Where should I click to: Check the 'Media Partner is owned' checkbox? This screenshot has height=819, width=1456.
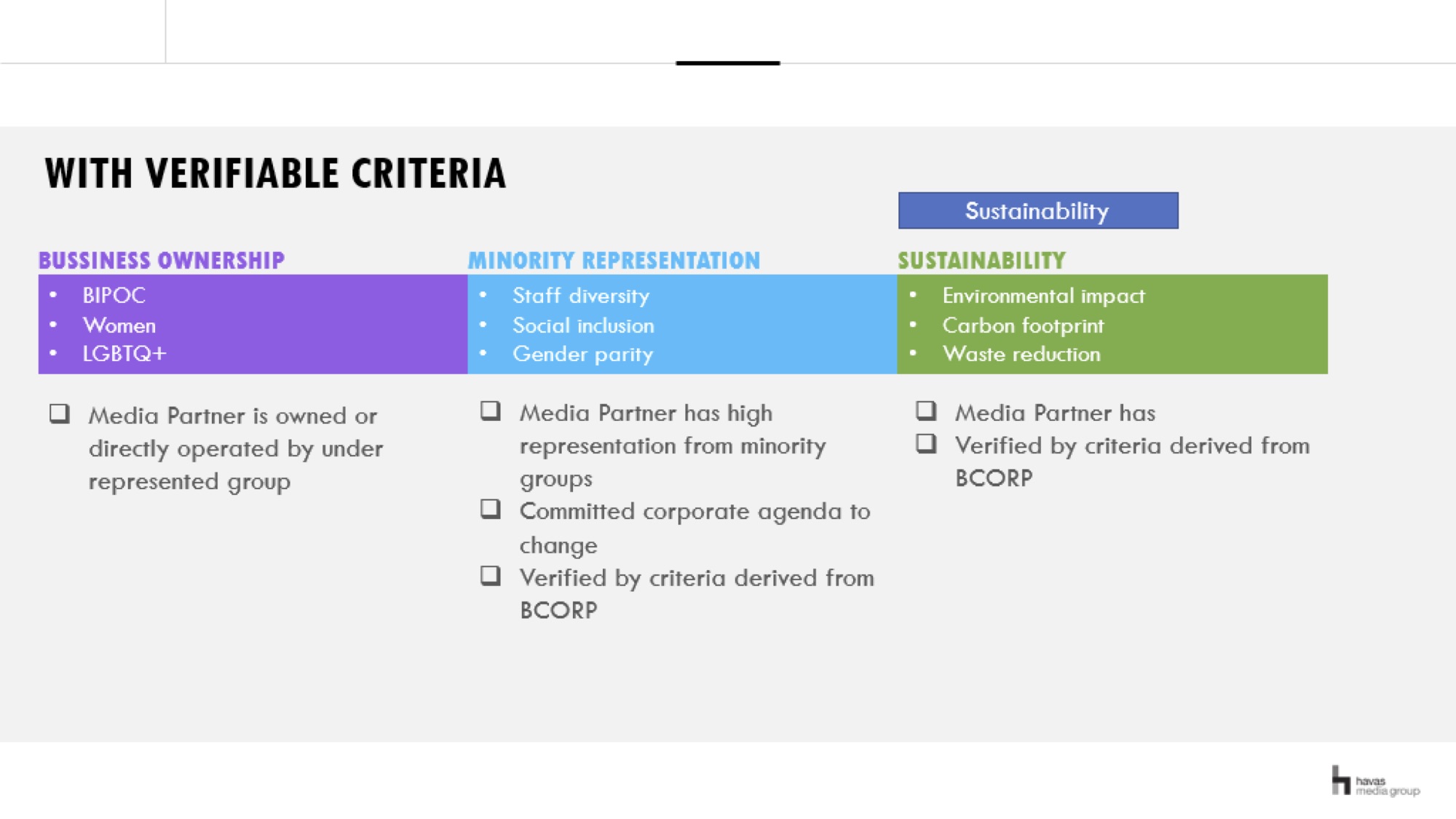(60, 414)
